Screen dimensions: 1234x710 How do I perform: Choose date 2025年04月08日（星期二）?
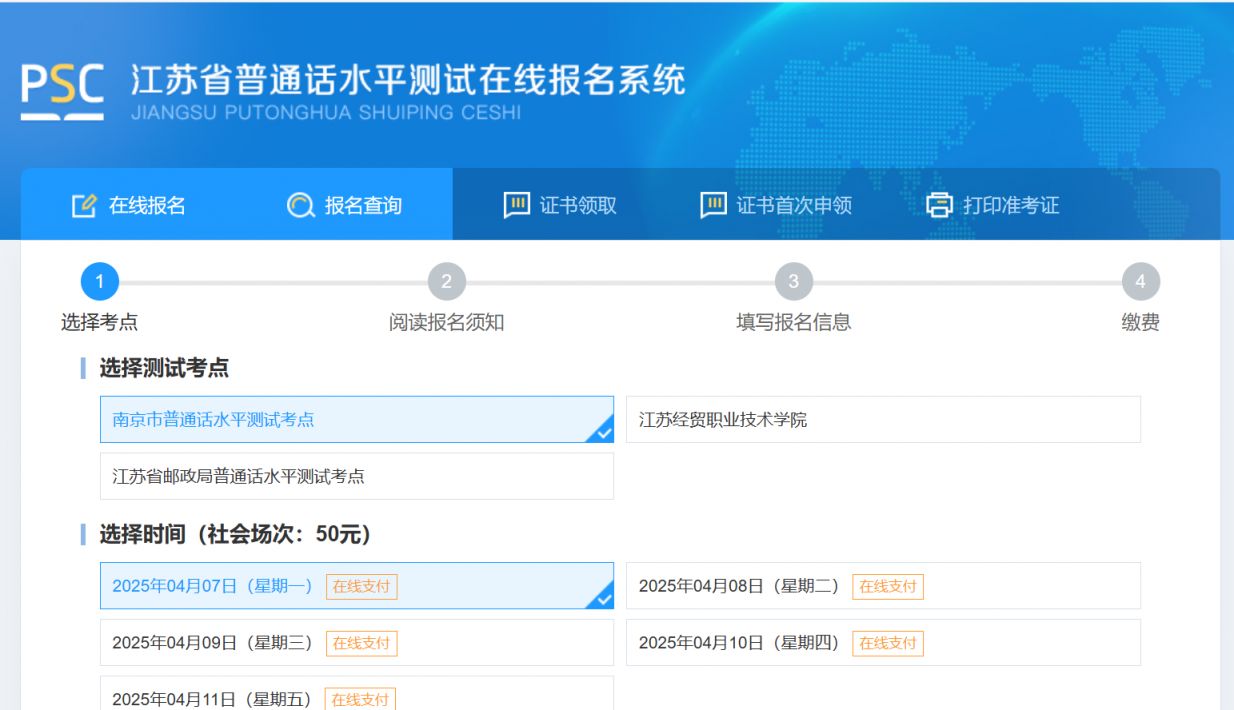[883, 586]
